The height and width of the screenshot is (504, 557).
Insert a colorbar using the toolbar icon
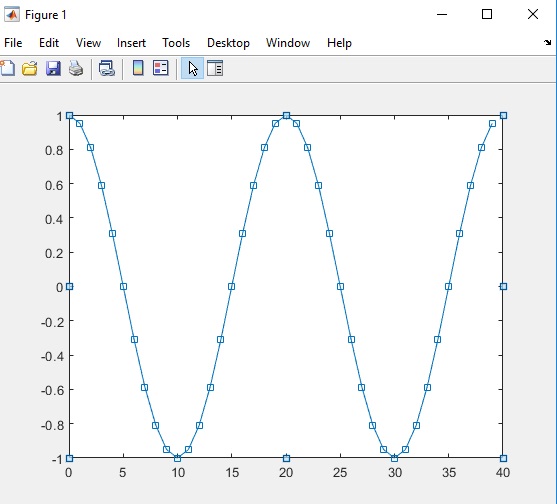coord(138,68)
